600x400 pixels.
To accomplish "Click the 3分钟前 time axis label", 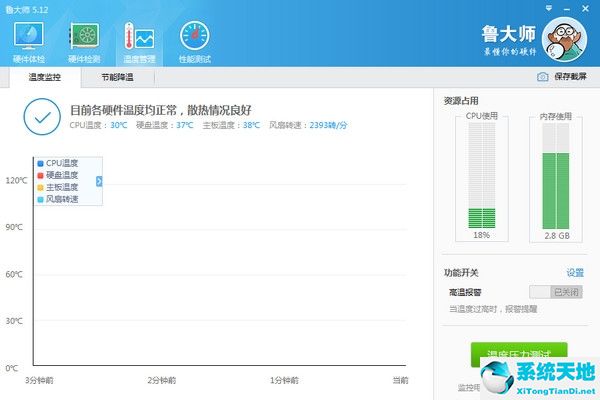I will pyautogui.click(x=39, y=380).
